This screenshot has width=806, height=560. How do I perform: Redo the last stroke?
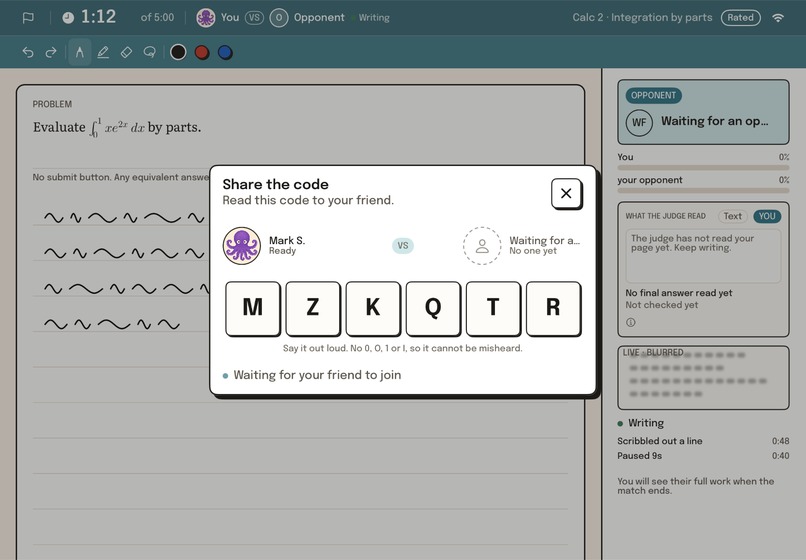(x=51, y=52)
